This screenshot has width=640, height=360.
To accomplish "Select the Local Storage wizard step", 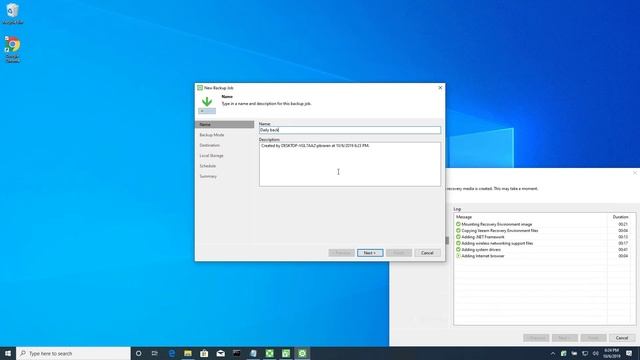I will click(211, 156).
